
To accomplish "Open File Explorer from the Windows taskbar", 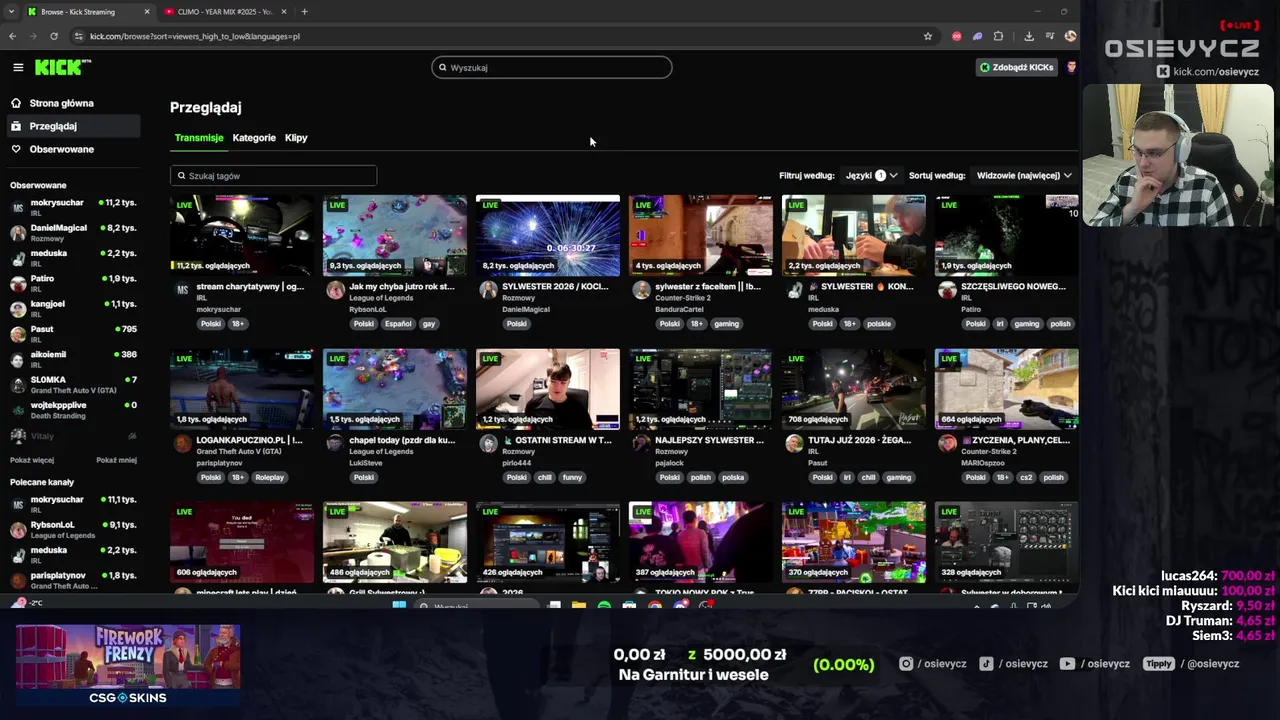I will pyautogui.click(x=579, y=606).
